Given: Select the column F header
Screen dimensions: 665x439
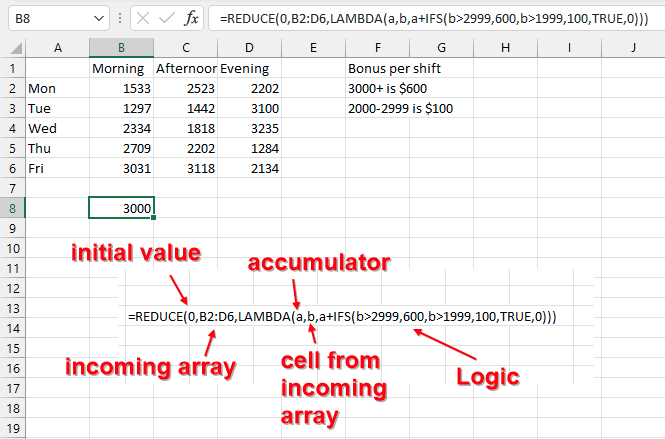Looking at the screenshot, I should point(377,47).
